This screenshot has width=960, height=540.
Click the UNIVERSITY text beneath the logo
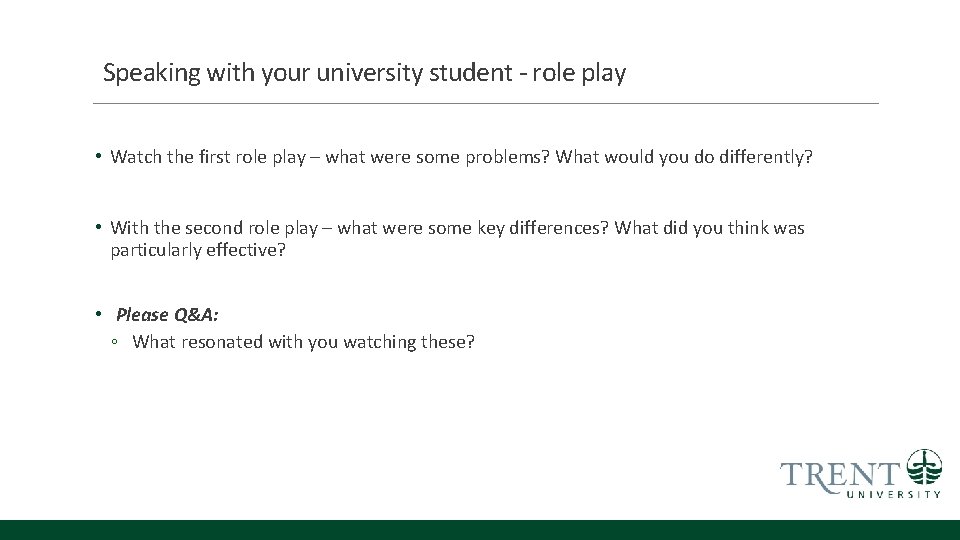point(894,494)
